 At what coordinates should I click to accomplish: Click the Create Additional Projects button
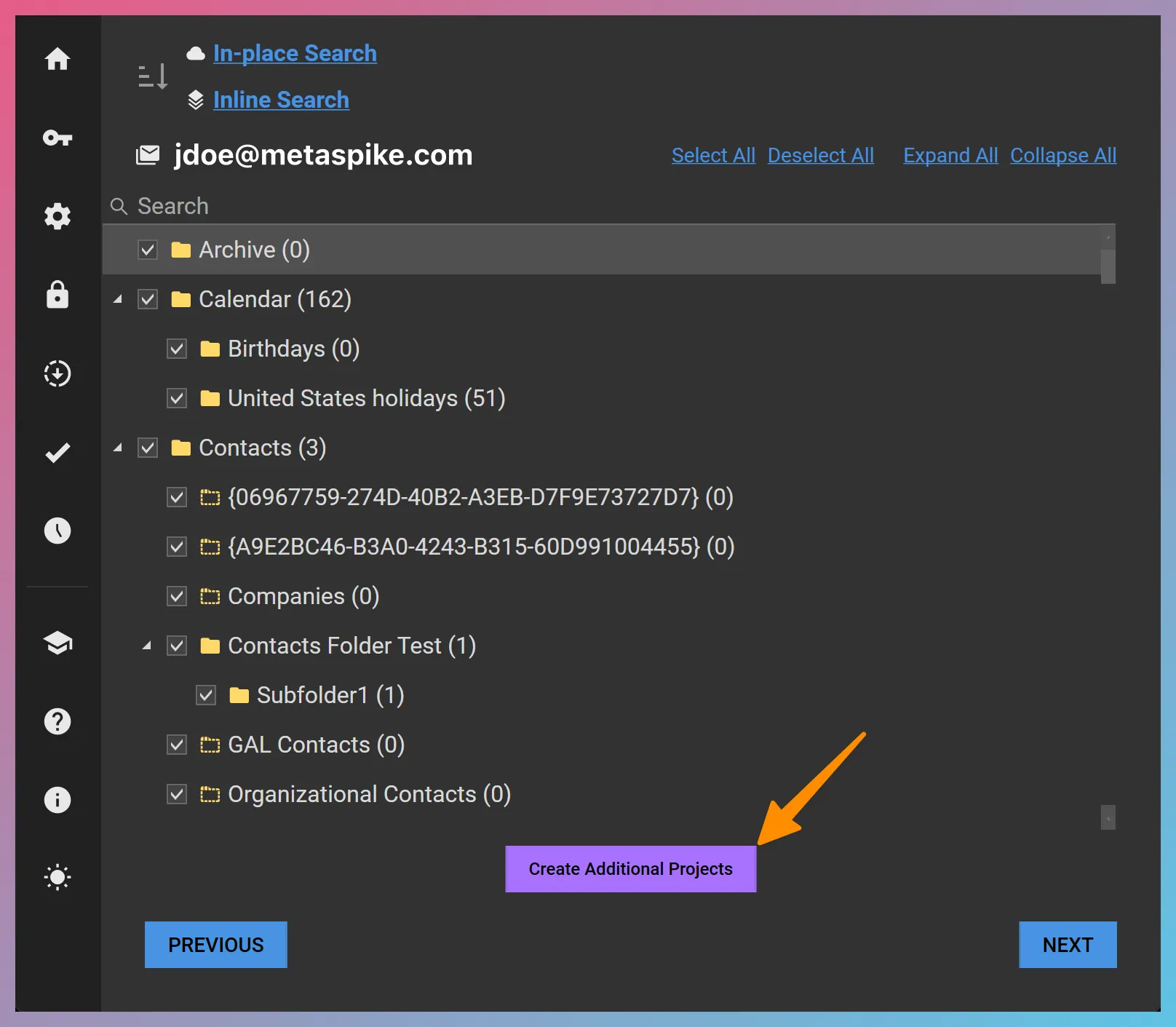(x=630, y=868)
